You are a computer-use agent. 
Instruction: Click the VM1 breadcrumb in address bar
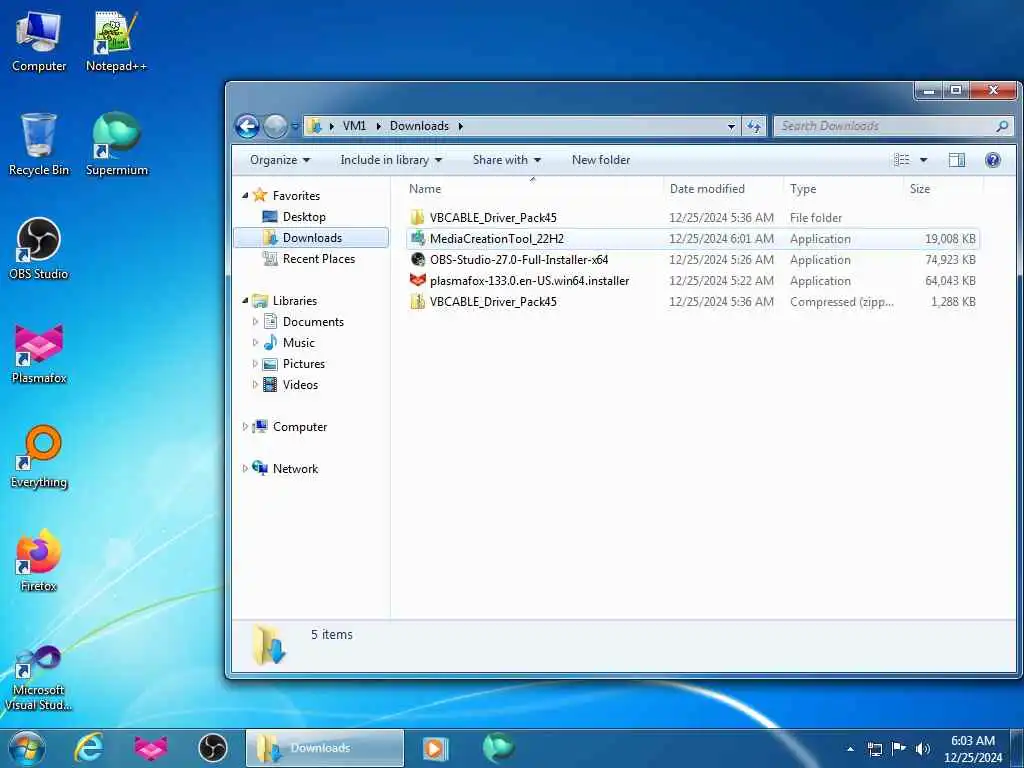[354, 126]
